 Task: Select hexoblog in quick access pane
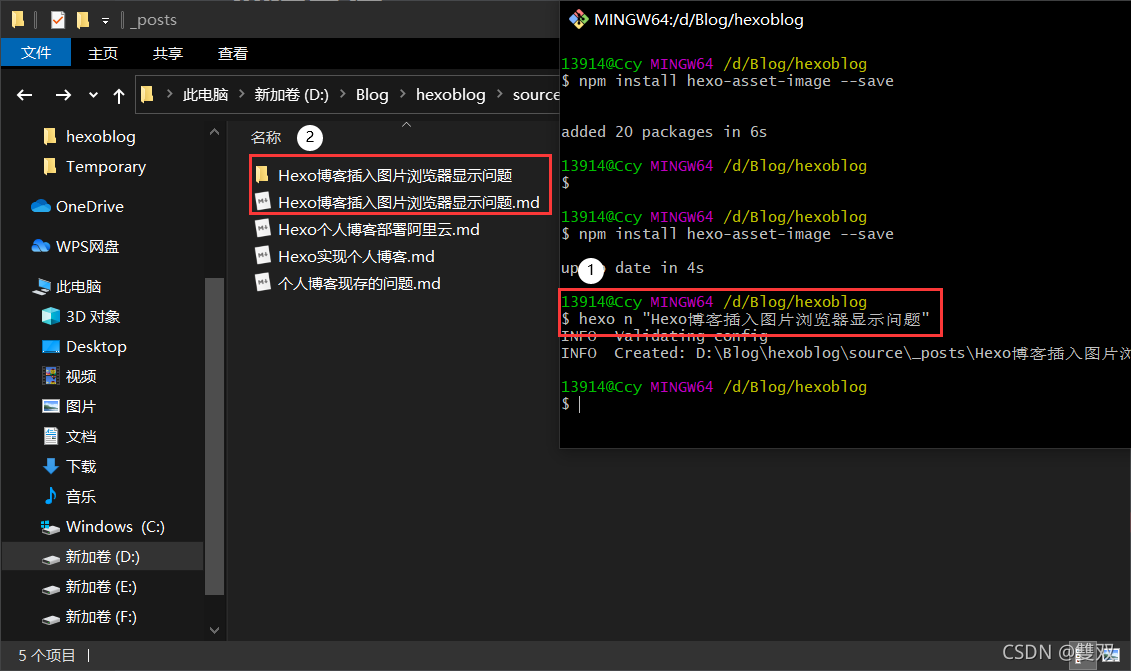click(100, 136)
